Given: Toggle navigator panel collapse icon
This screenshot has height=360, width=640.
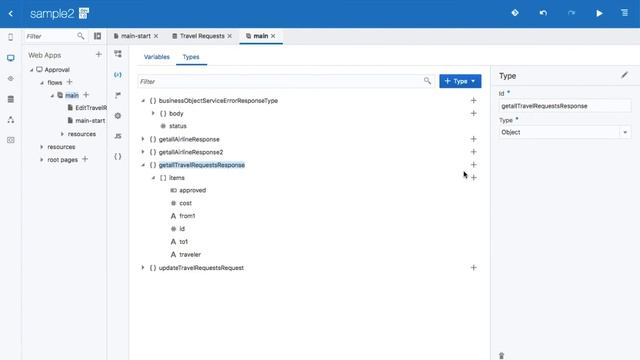Looking at the screenshot, I should (98, 36).
